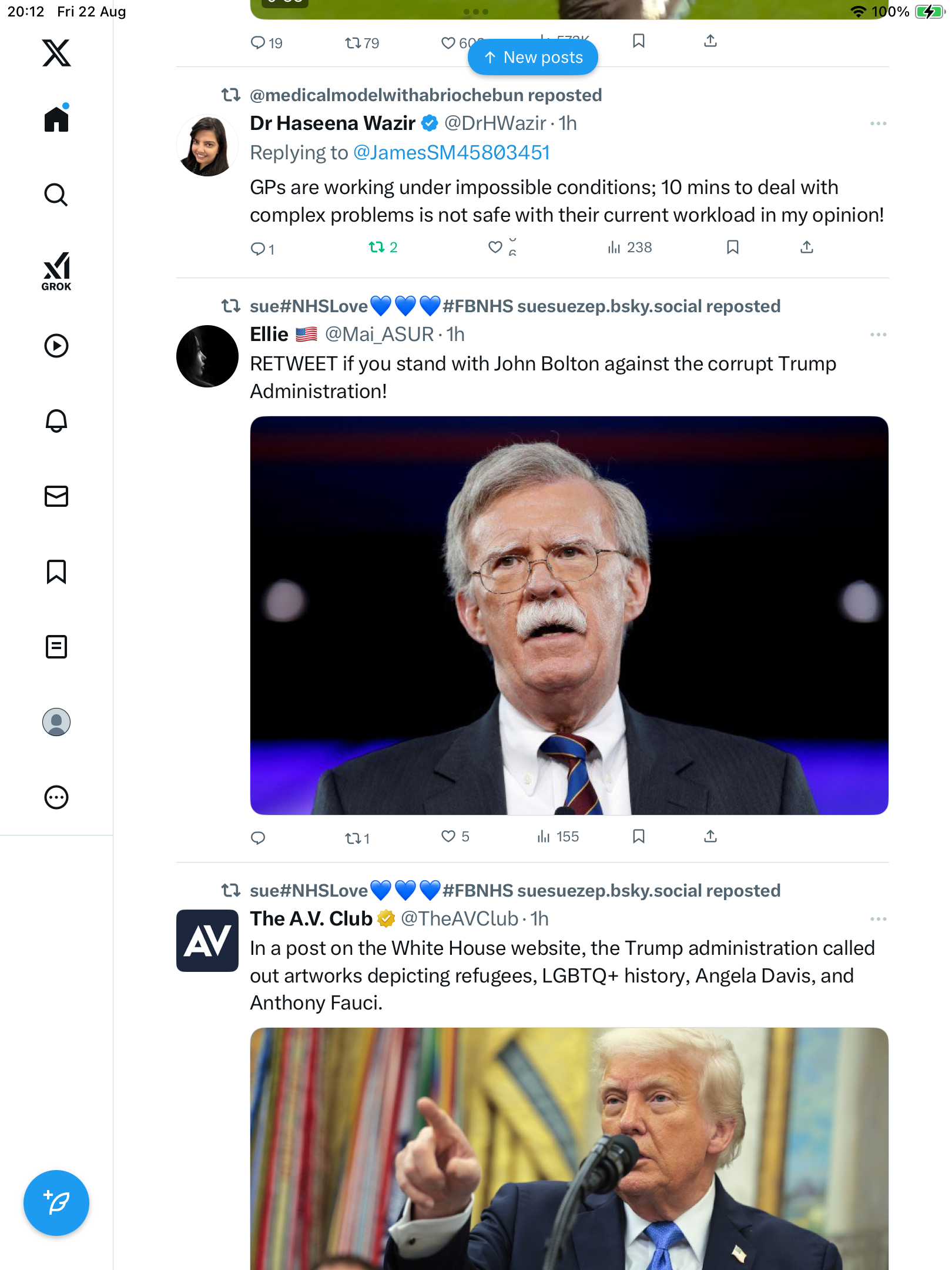The width and height of the screenshot is (952, 1270).
Task: Open Bookmarks in the sidebar
Action: (56, 571)
